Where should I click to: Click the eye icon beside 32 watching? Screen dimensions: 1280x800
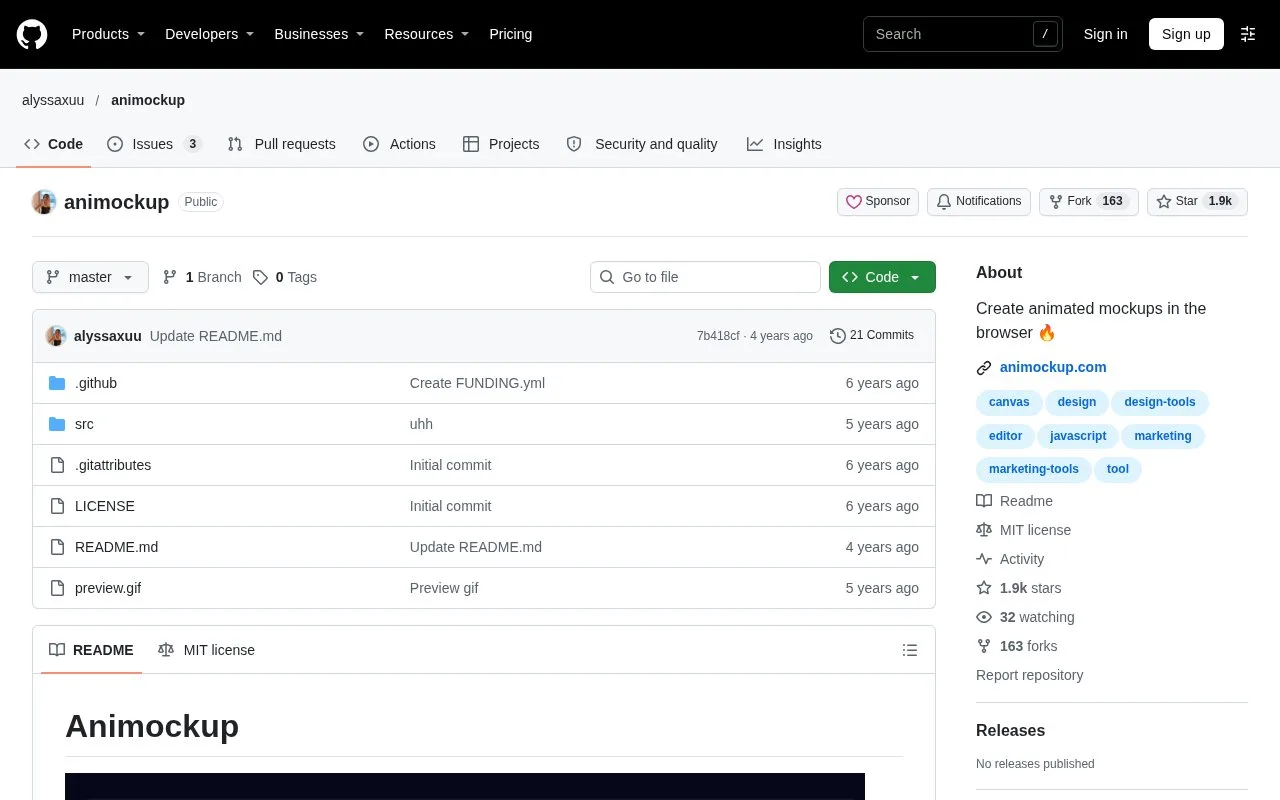984,617
